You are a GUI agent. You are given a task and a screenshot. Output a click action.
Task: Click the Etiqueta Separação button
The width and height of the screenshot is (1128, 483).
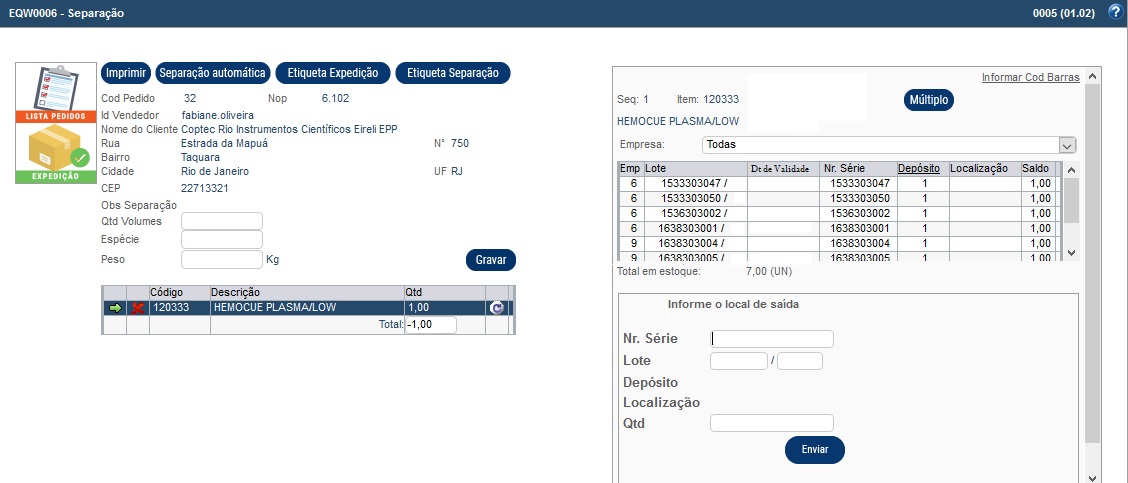(x=453, y=73)
